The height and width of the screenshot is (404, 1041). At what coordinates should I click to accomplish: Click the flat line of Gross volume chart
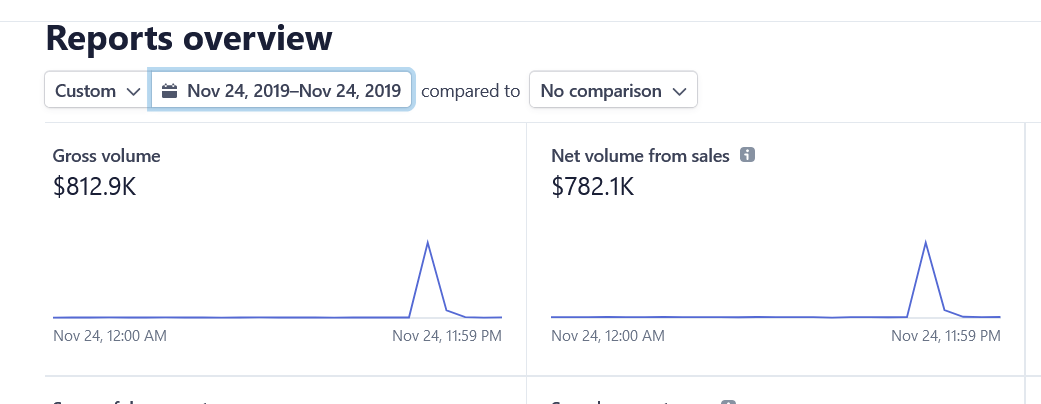point(230,317)
